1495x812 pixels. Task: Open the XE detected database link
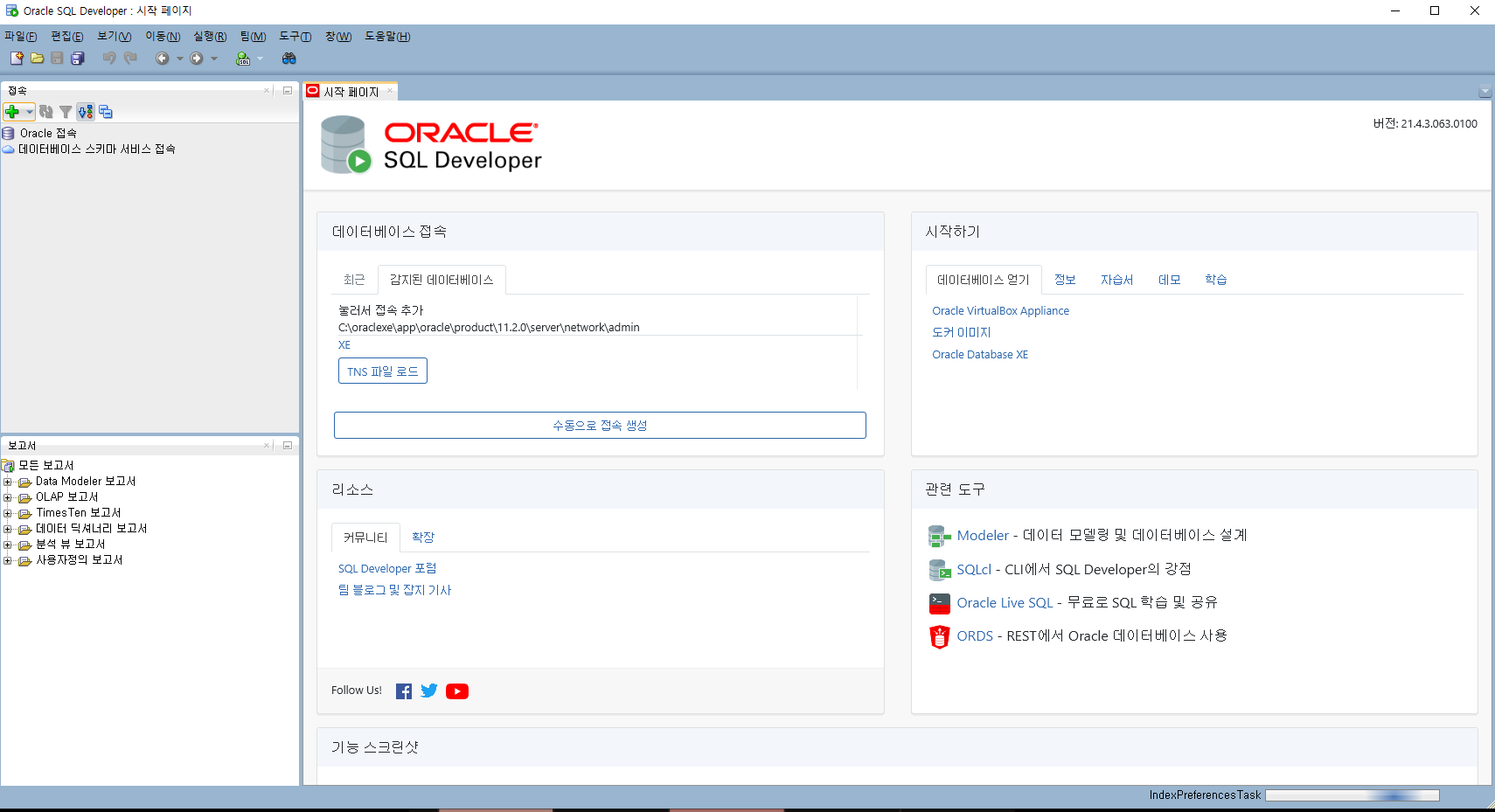click(344, 345)
